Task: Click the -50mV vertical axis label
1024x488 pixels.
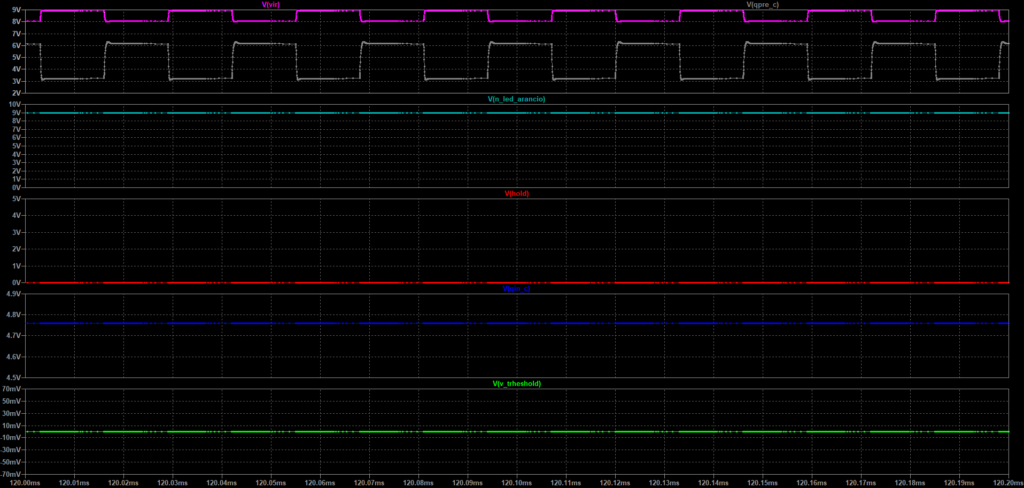Action: point(12,463)
